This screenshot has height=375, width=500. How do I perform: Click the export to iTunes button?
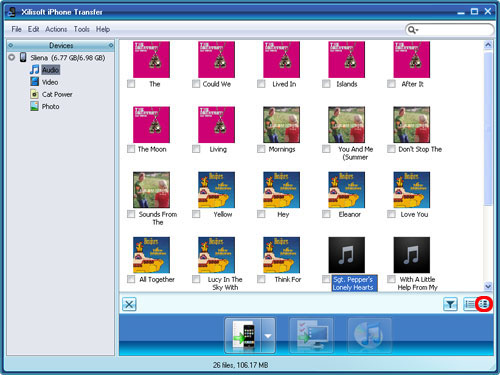click(369, 335)
